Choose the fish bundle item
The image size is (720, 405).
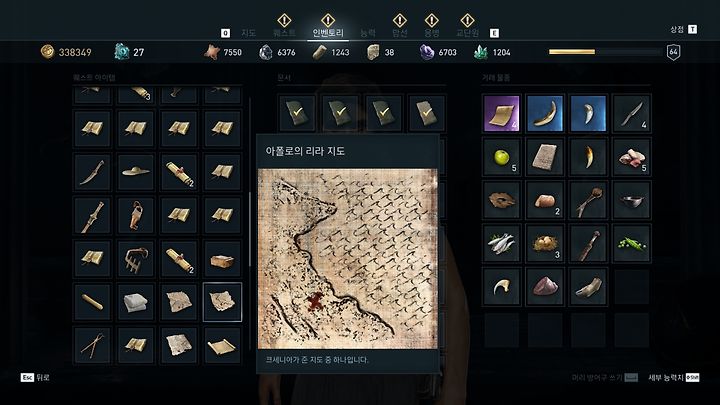coord(501,244)
